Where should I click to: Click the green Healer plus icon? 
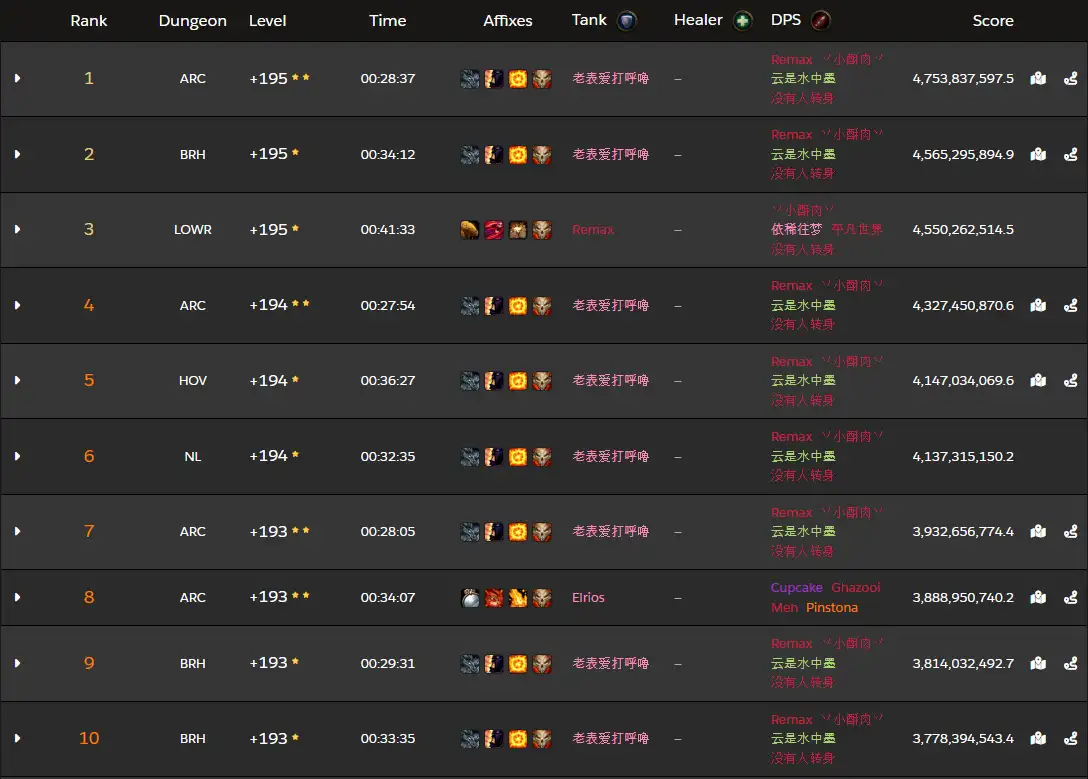click(x=742, y=21)
